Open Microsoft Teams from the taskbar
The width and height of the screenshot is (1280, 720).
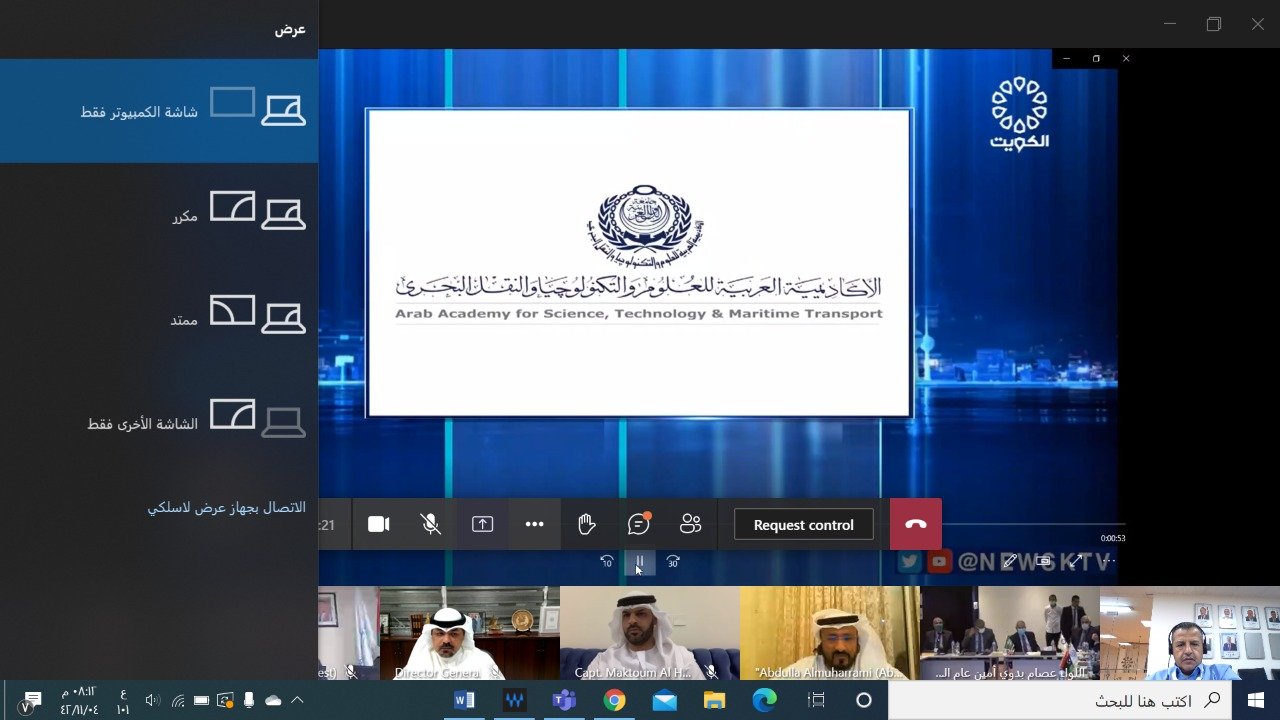point(565,701)
